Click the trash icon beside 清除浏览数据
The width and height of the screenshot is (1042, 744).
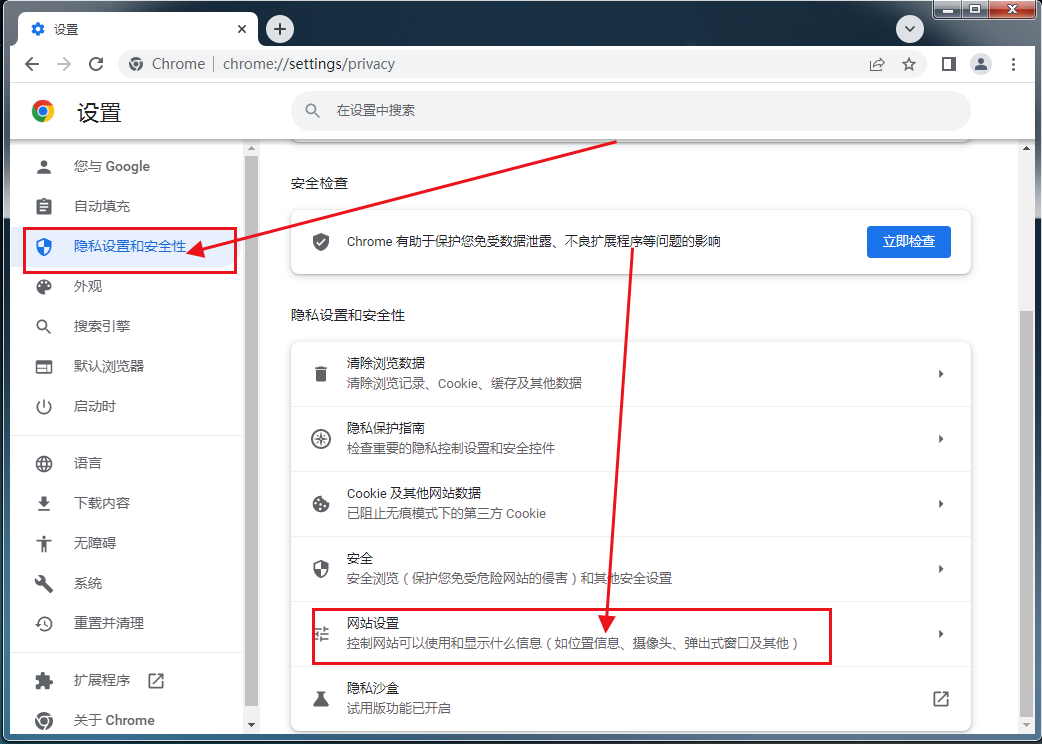[321, 374]
